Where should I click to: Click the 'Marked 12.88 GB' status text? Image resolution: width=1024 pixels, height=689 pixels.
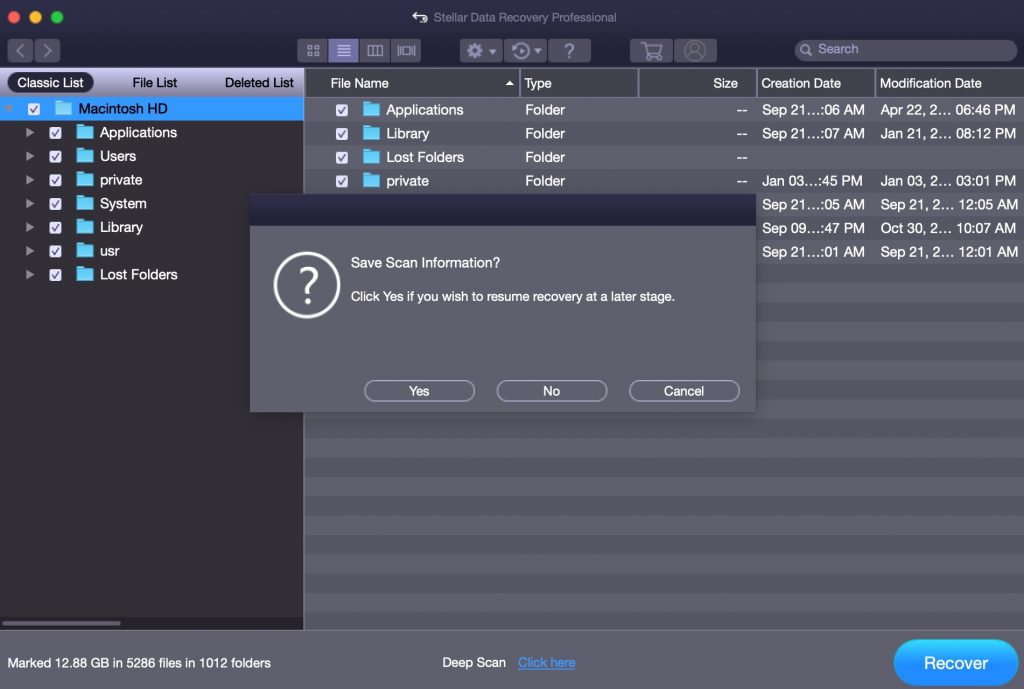tap(139, 663)
